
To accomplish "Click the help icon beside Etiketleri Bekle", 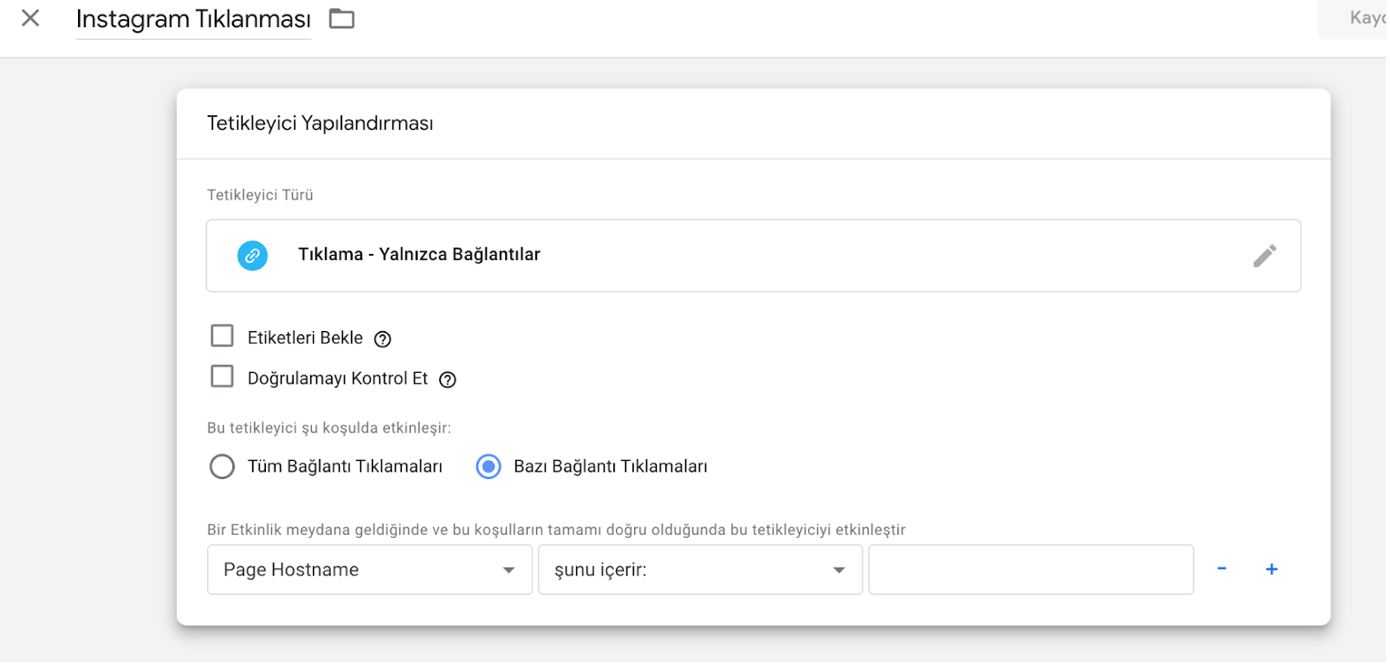I will (x=381, y=339).
